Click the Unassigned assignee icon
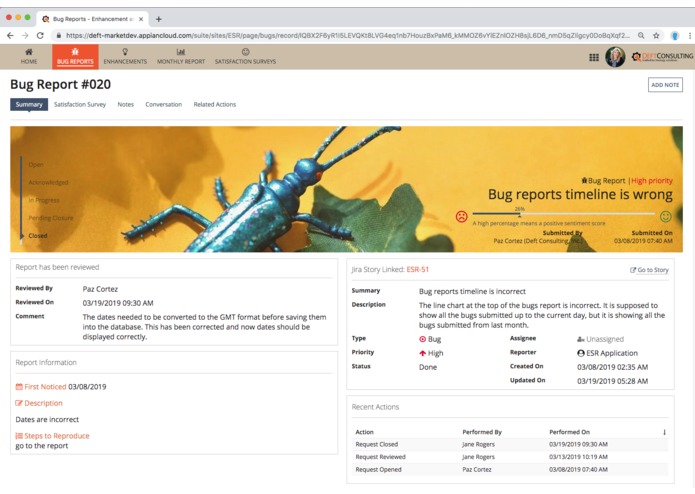The height and width of the screenshot is (494, 695). (581, 339)
